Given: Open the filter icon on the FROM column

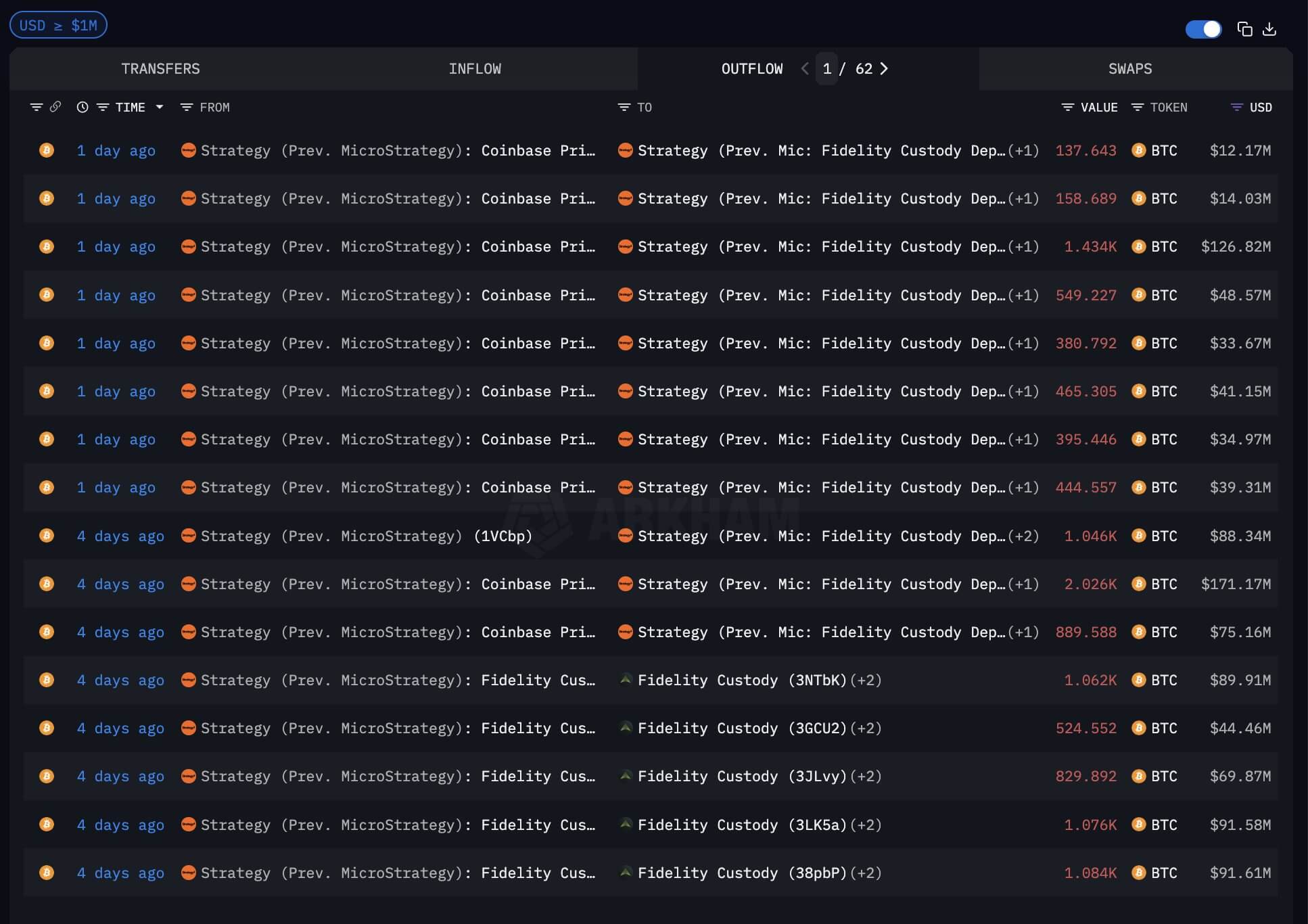Looking at the screenshot, I should pos(186,107).
